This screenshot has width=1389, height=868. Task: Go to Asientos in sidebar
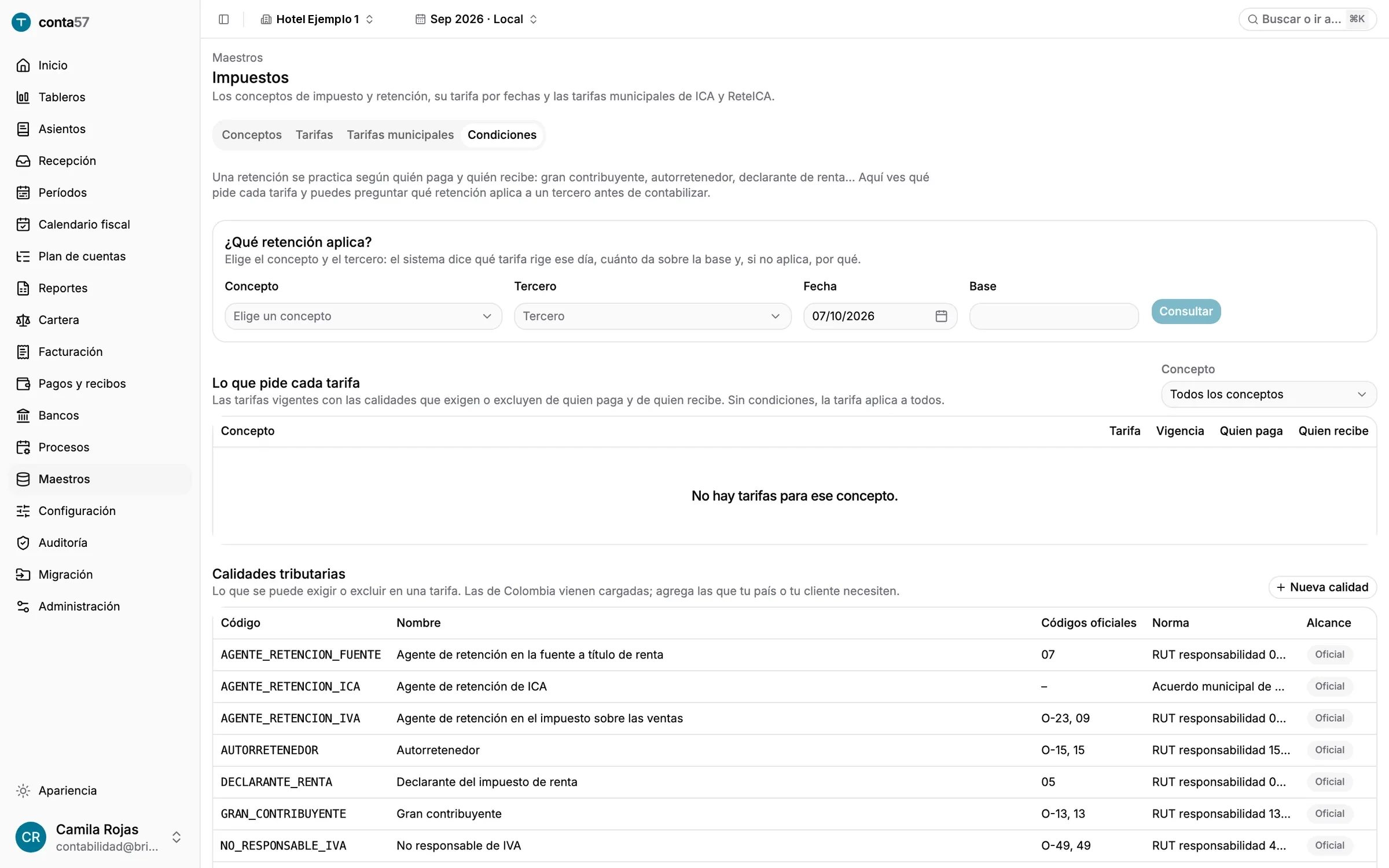[62, 129]
